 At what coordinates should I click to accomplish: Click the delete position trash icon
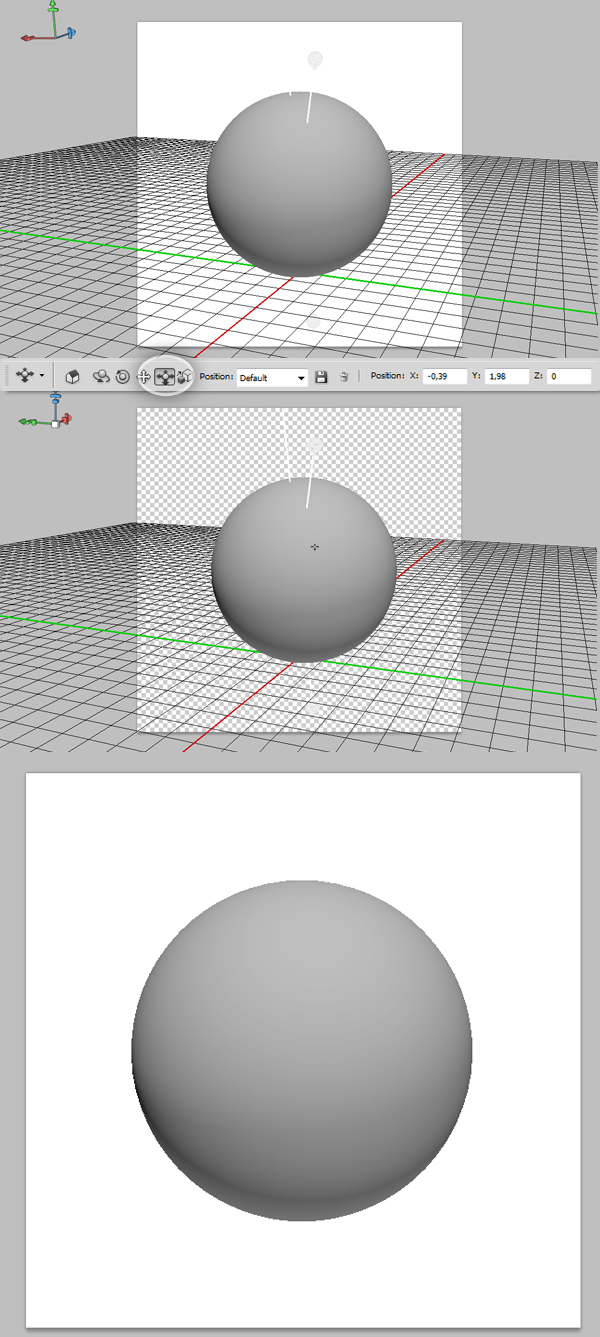click(343, 377)
